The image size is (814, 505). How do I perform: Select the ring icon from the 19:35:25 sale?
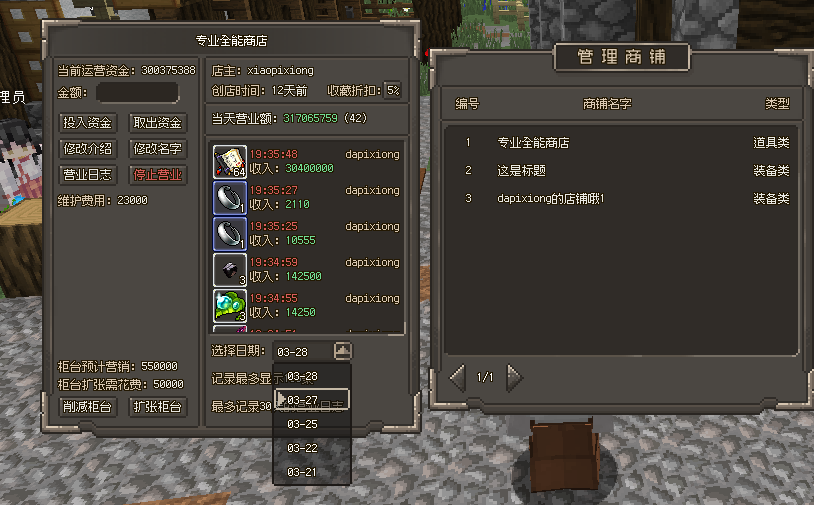(x=229, y=234)
